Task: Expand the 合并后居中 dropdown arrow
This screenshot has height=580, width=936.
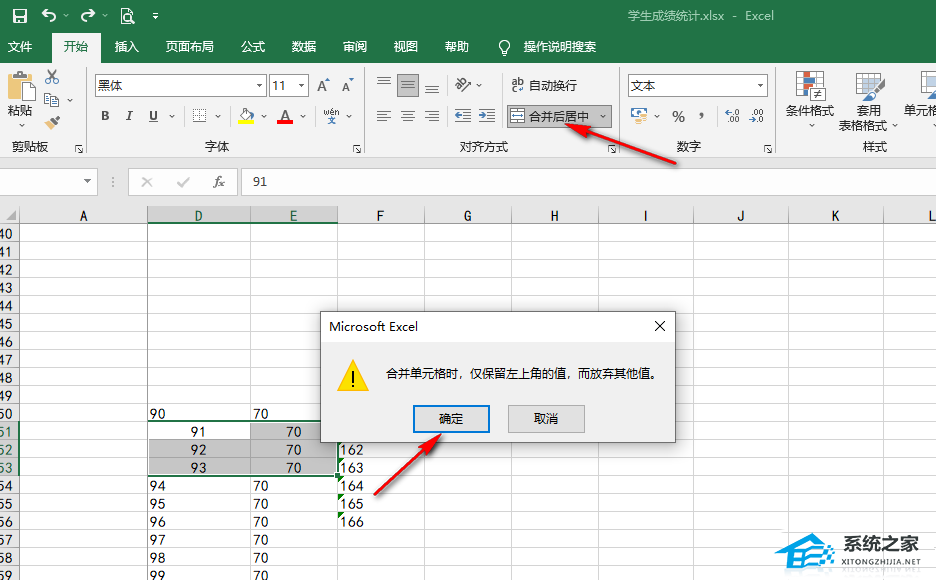Action: pyautogui.click(x=603, y=116)
